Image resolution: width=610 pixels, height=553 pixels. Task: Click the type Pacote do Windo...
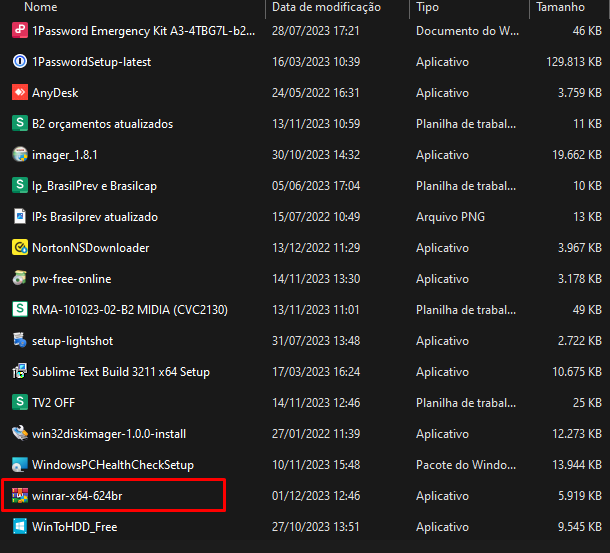click(x=466, y=465)
